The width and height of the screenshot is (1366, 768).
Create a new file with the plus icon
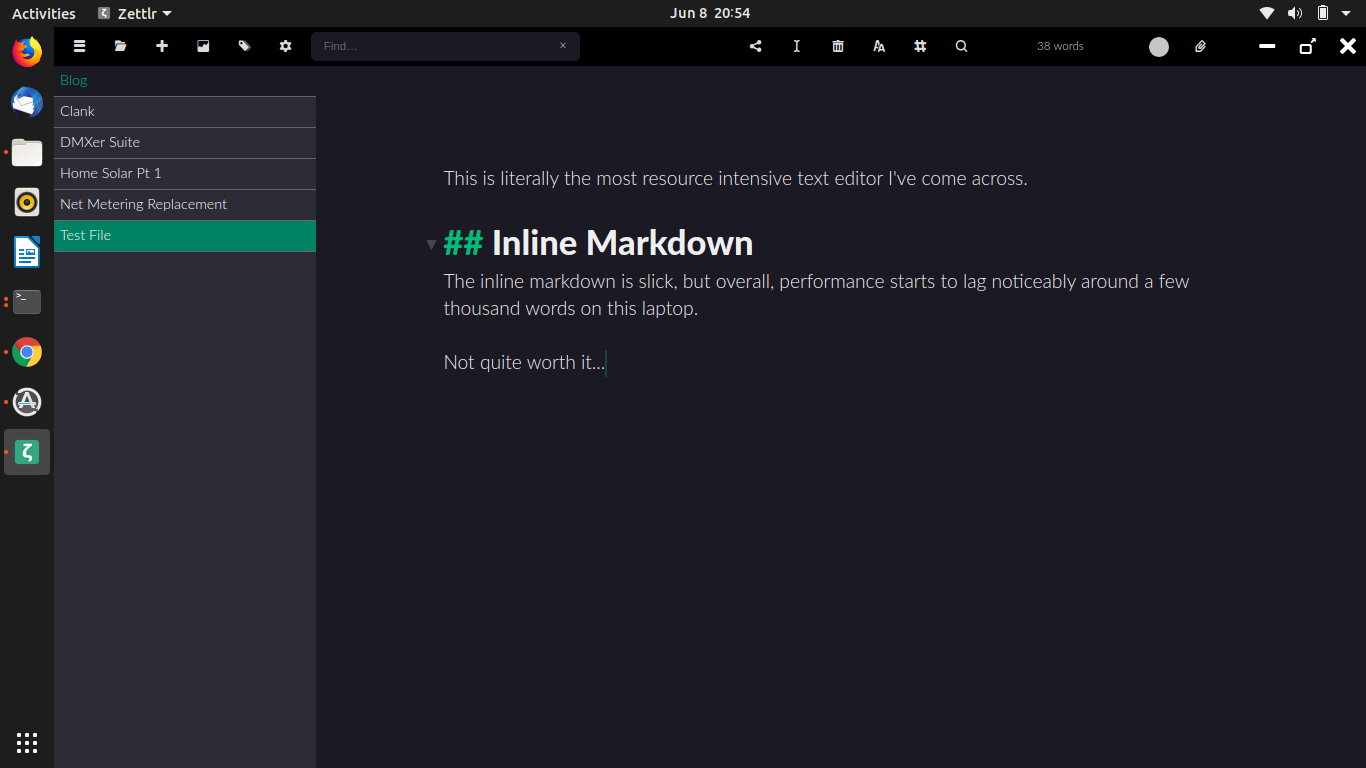[162, 46]
